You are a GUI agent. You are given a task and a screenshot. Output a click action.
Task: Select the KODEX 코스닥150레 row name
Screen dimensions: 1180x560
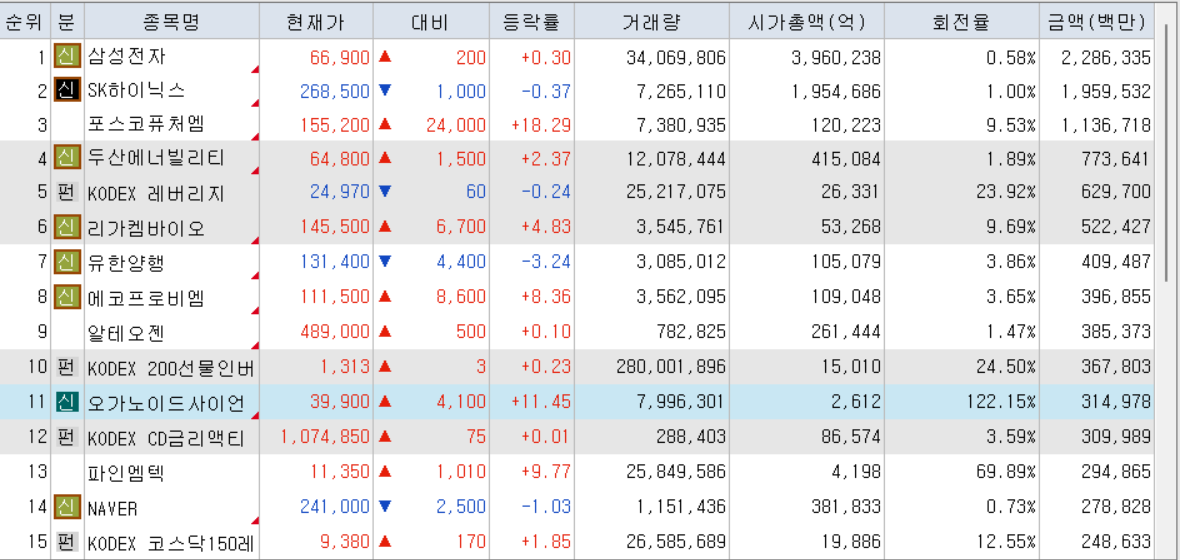pos(172,543)
